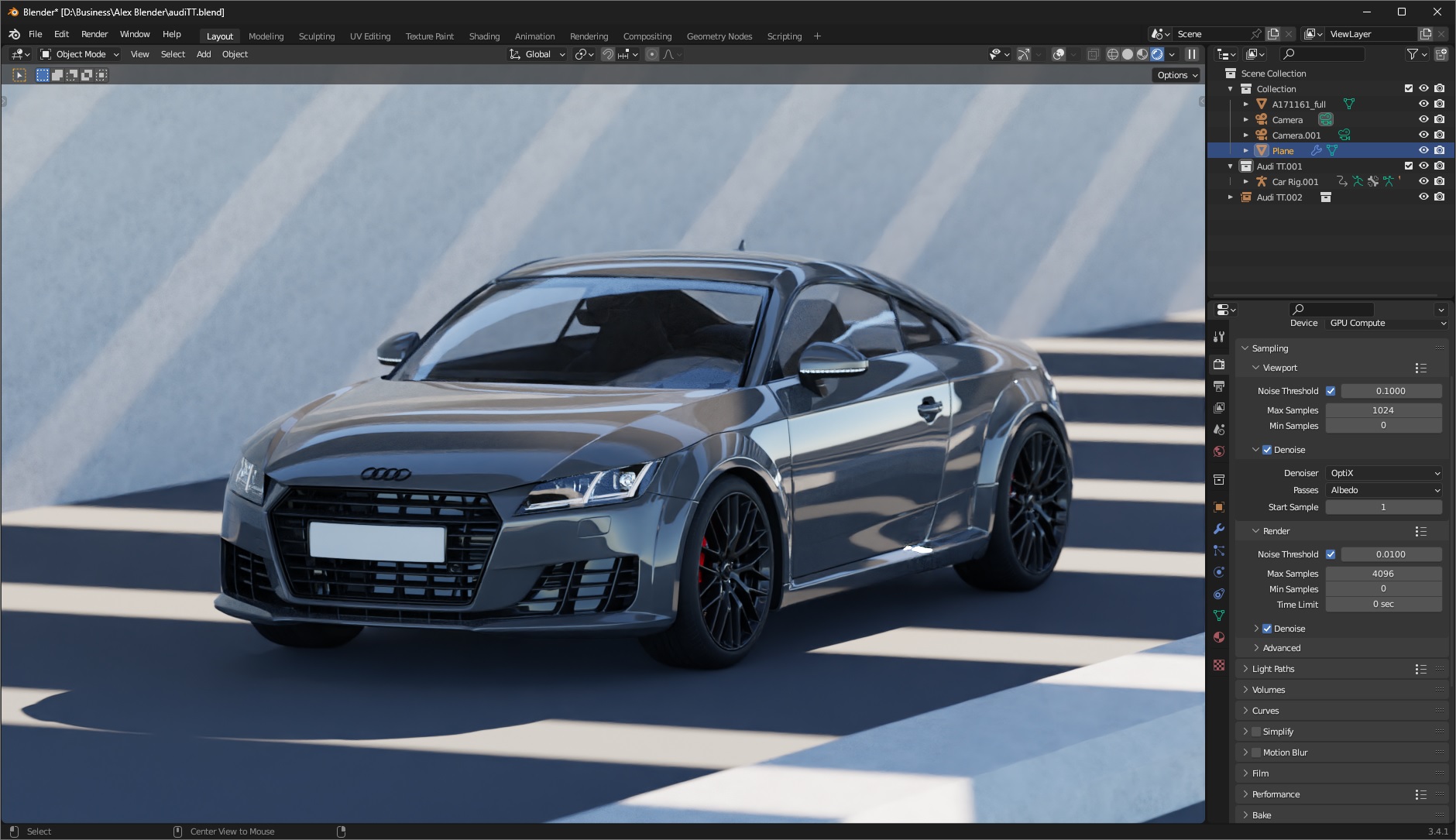This screenshot has width=1456, height=840.
Task: Open the World Properties globe icon
Action: click(x=1220, y=450)
